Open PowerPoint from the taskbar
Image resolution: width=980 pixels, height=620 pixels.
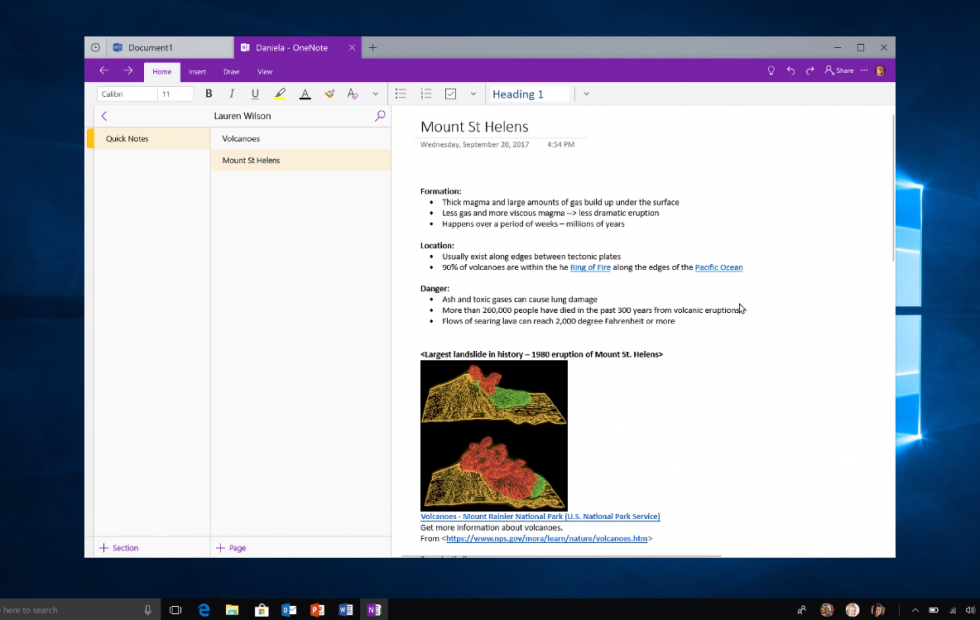317,610
